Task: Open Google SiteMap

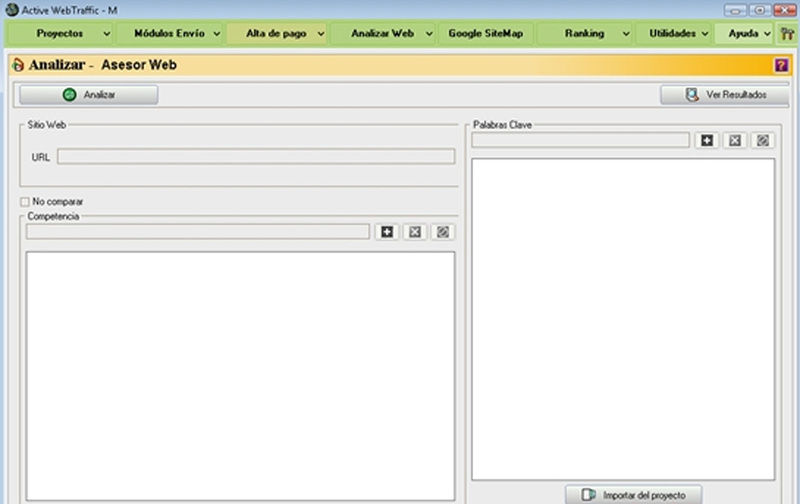Action: (486, 34)
